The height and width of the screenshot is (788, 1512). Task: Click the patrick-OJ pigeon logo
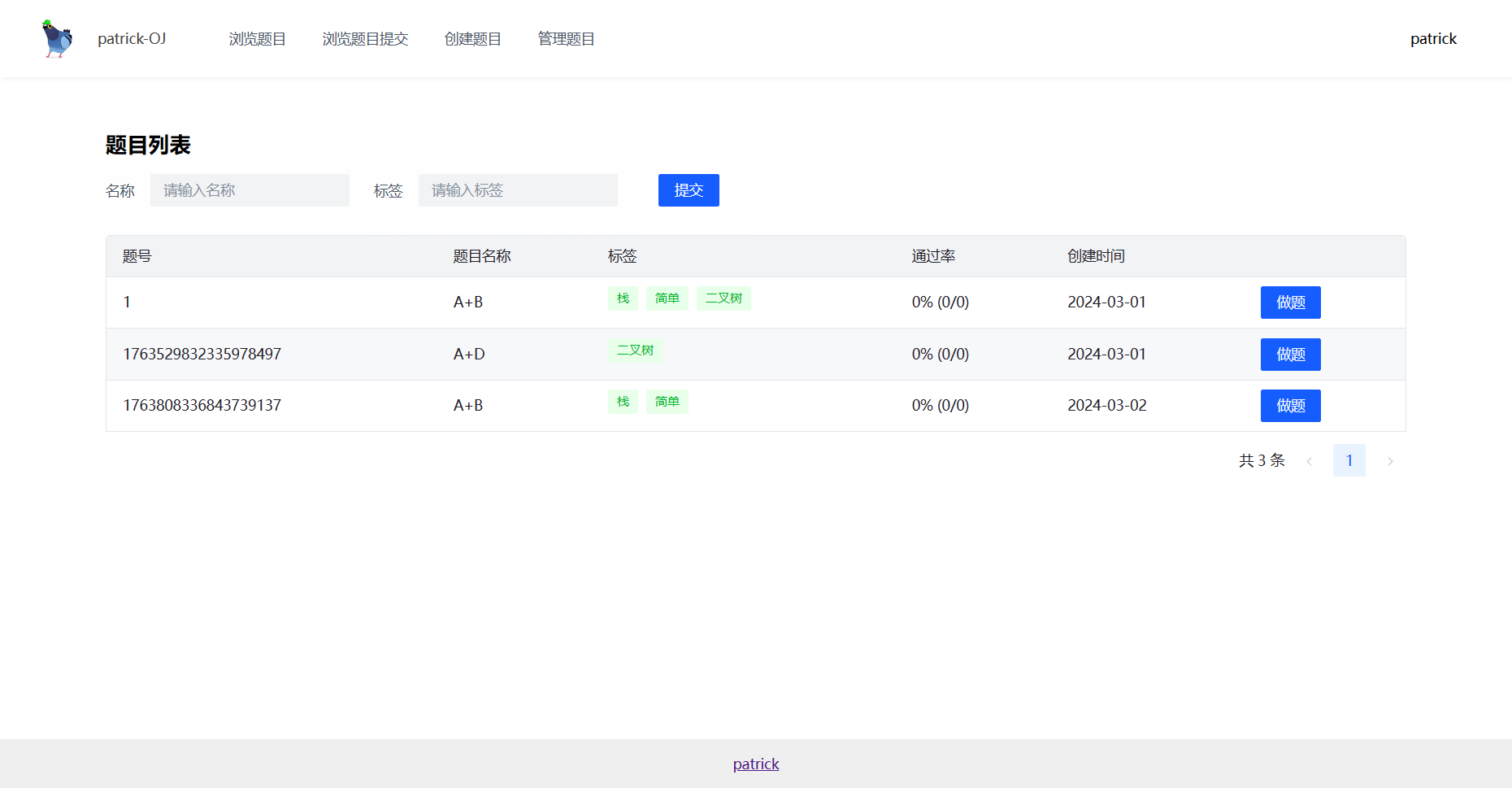[x=57, y=39]
